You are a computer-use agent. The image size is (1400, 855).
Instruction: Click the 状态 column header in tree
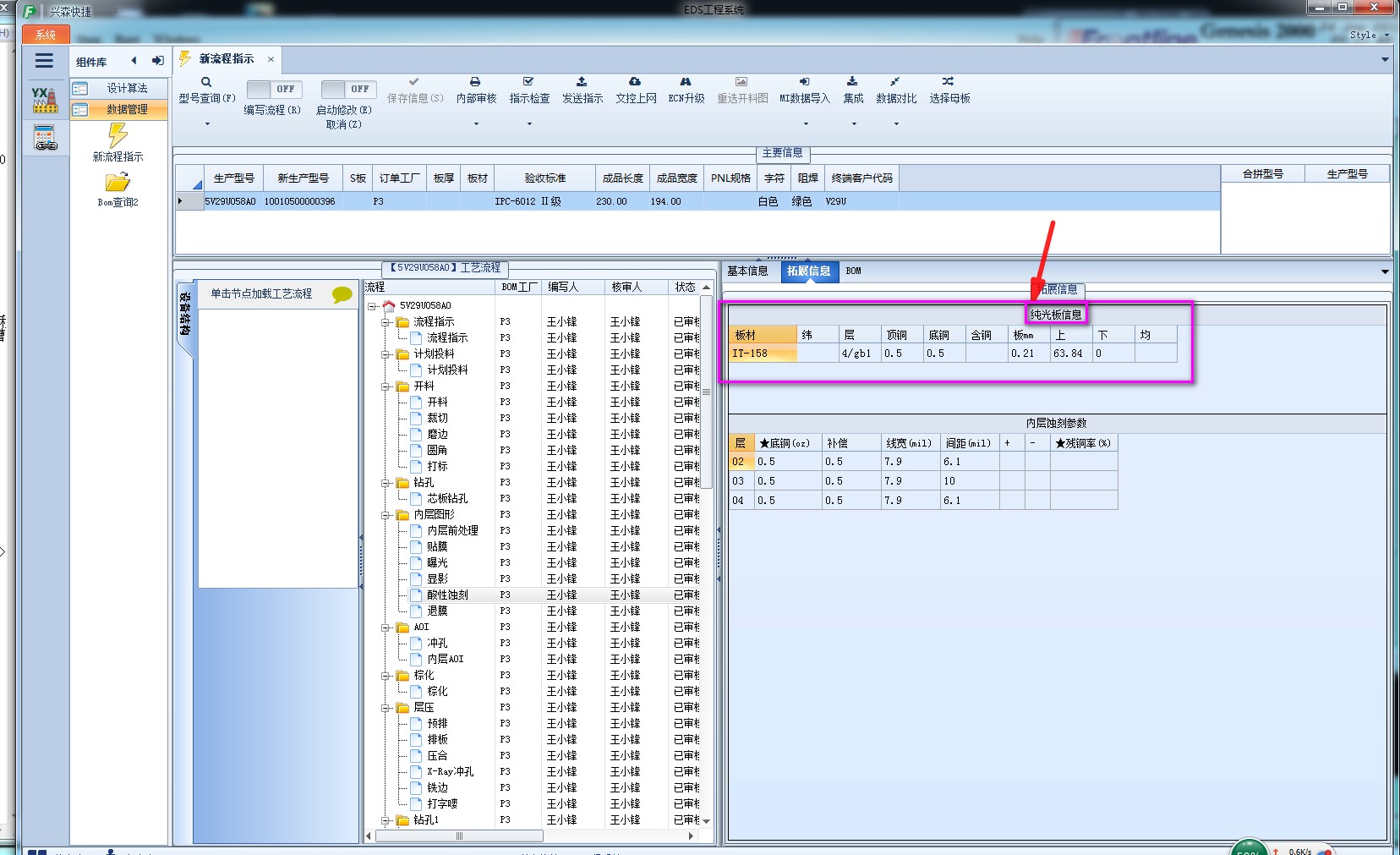click(x=684, y=288)
